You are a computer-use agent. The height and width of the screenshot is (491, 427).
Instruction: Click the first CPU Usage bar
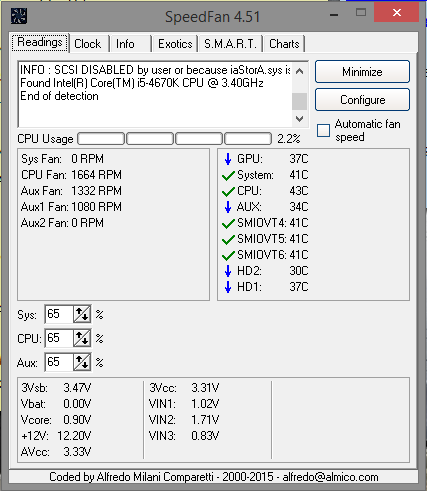pyautogui.click(x=101, y=139)
